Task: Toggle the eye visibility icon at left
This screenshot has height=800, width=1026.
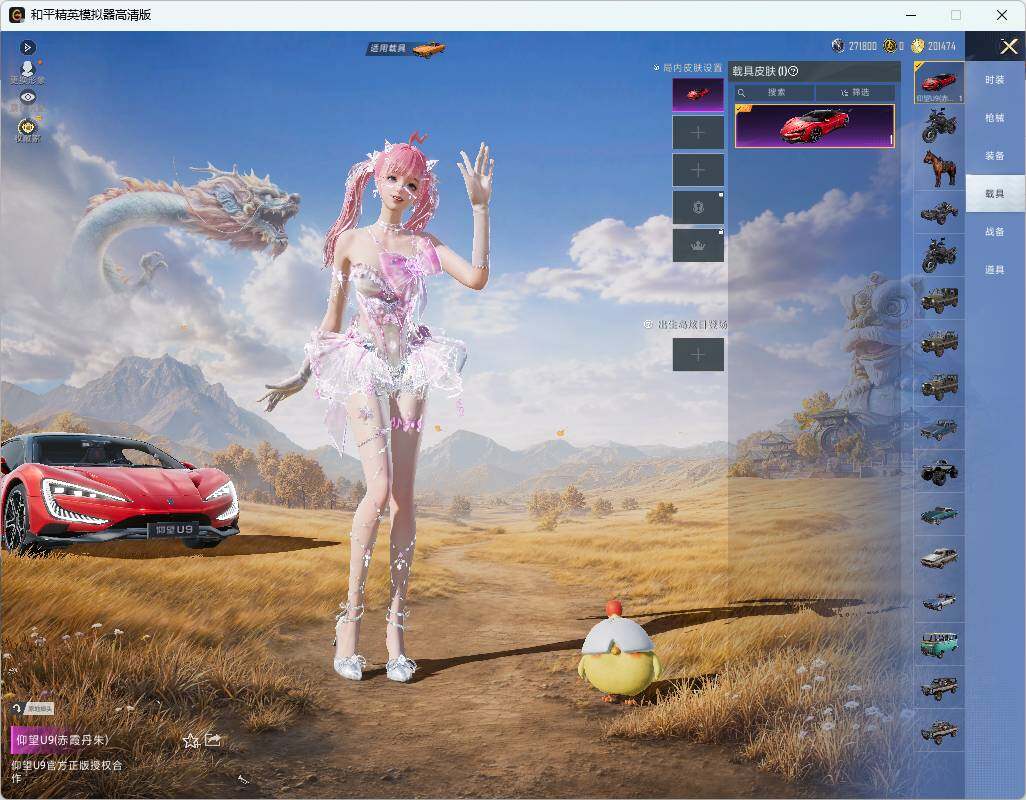Action: point(27,97)
